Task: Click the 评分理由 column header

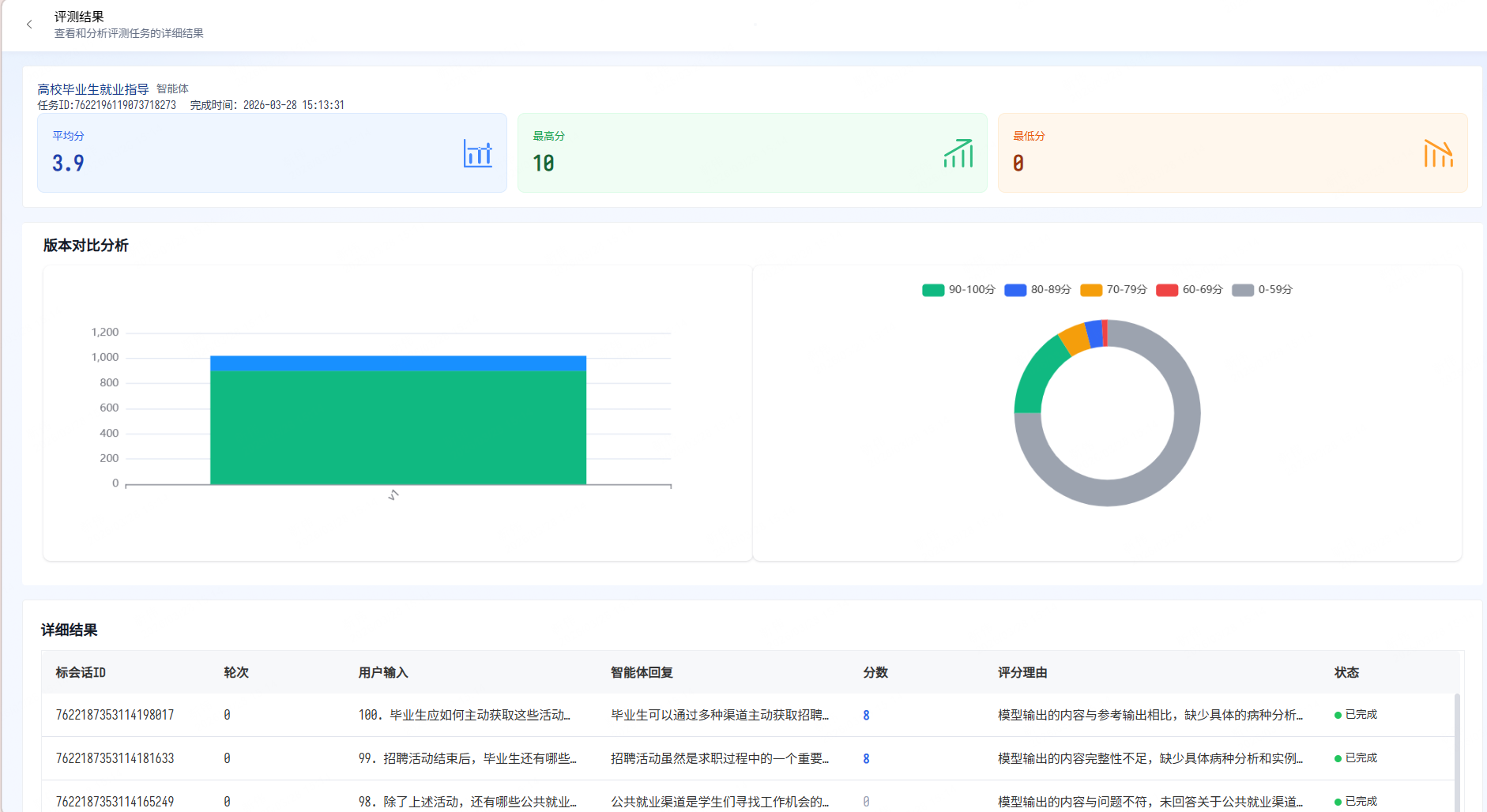Action: coord(1022,672)
